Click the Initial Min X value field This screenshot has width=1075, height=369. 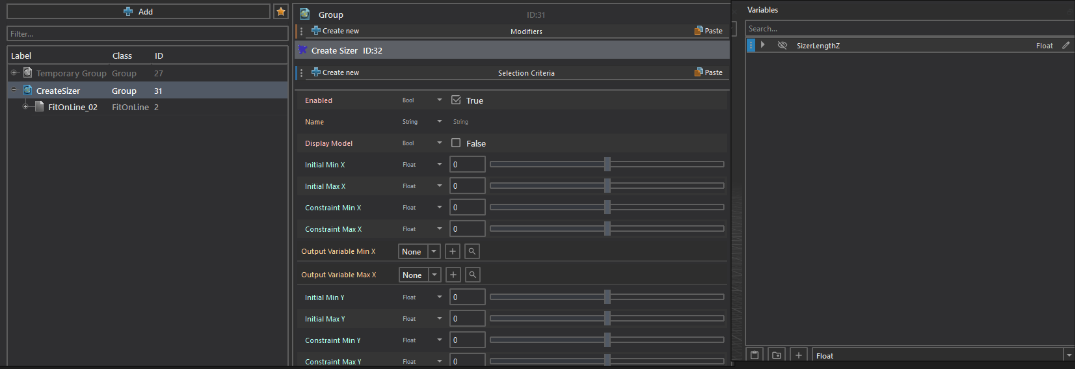point(468,165)
